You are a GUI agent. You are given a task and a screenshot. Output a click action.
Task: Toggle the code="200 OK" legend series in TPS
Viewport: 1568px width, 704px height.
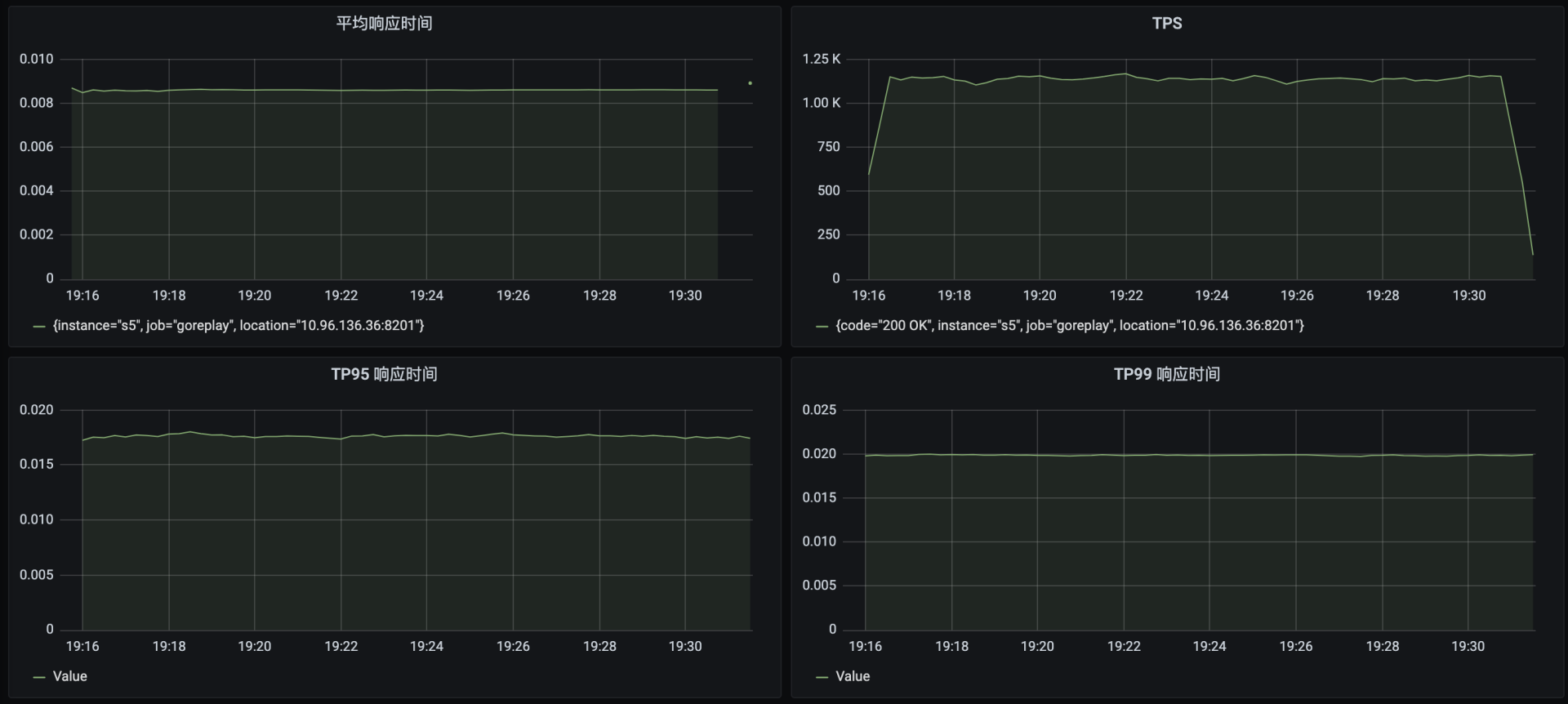click(x=1070, y=325)
